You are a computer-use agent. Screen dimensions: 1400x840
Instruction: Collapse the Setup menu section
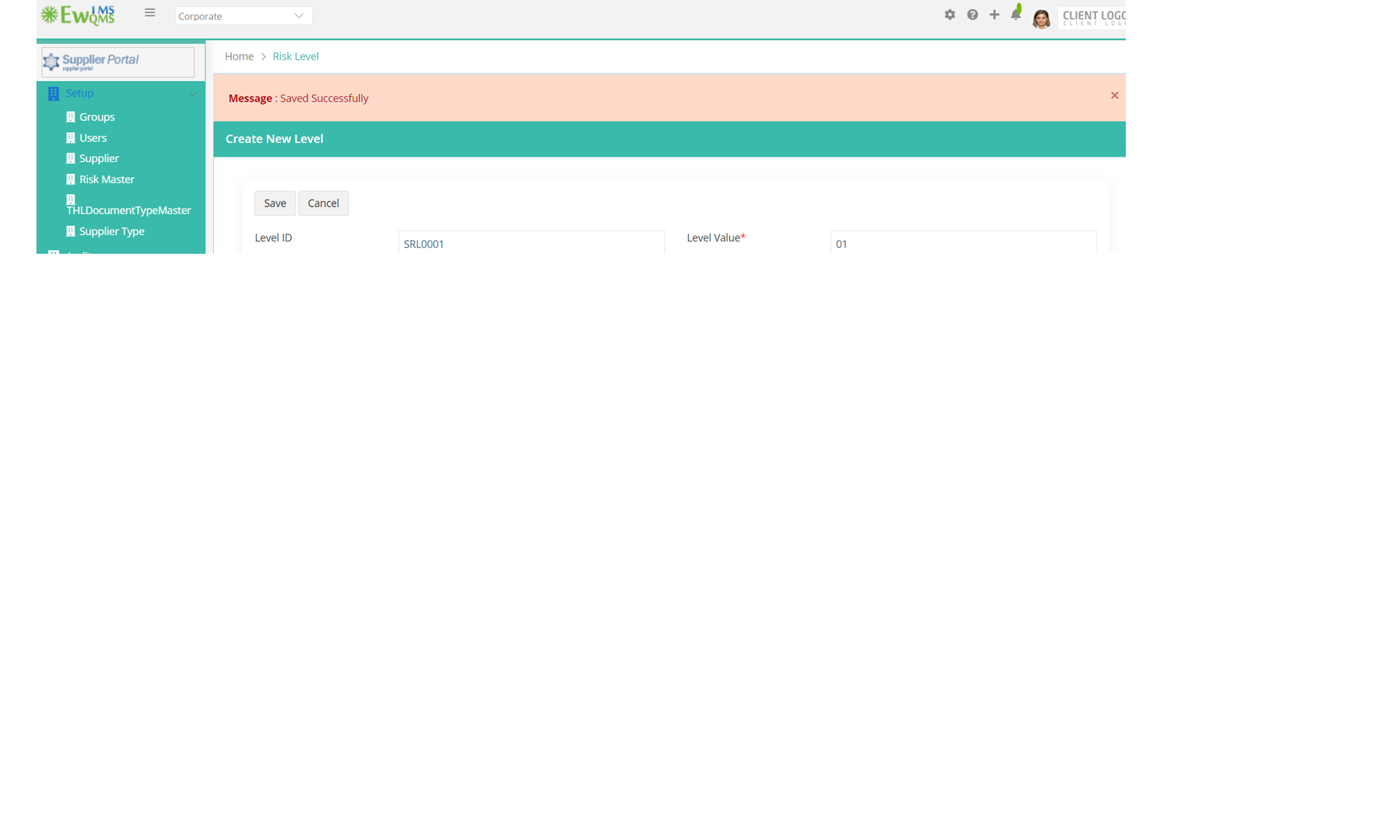click(x=192, y=94)
